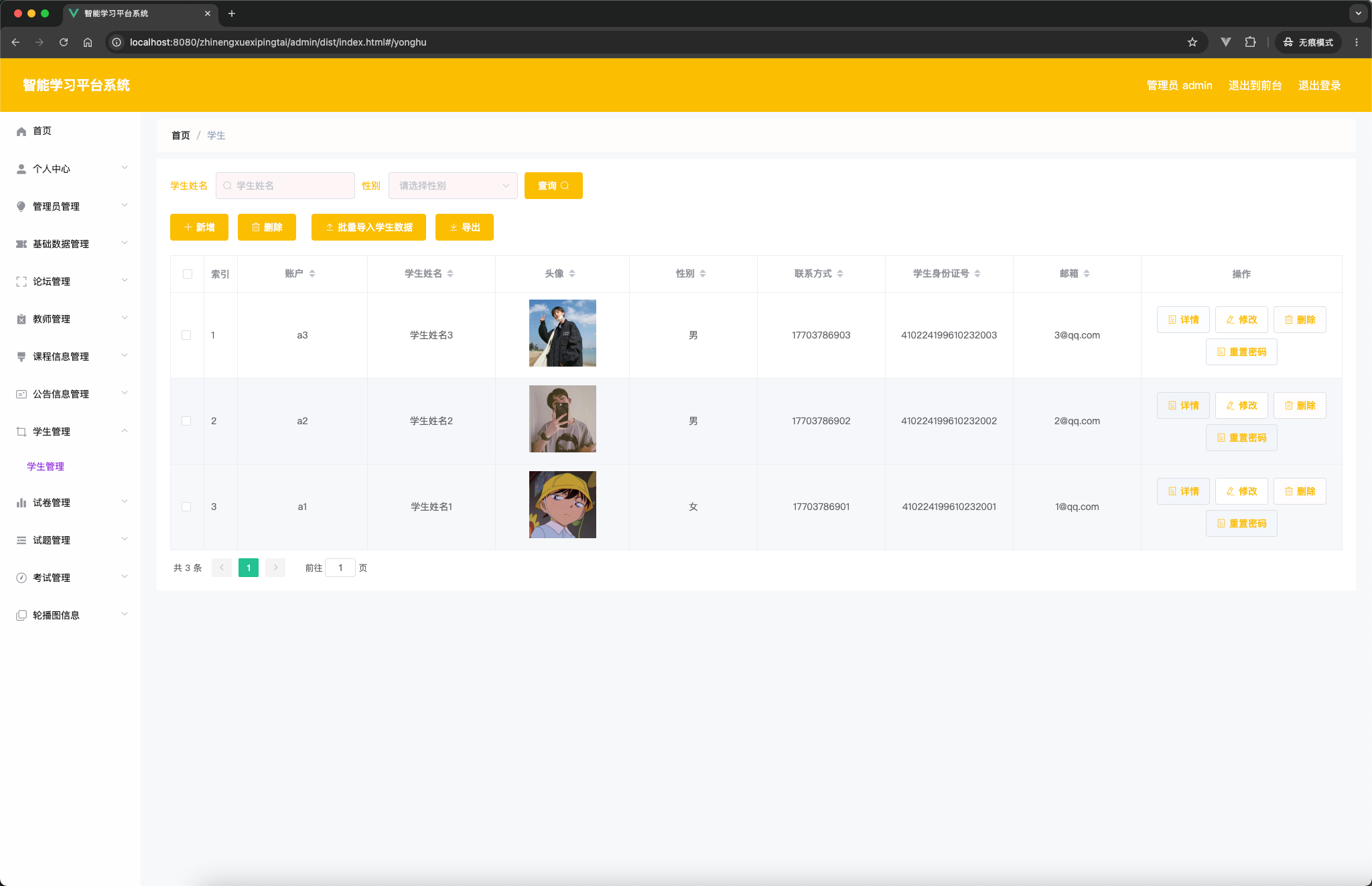This screenshot has width=1372, height=886.
Task: Click the list icon for 试题管理
Action: pos(21,540)
